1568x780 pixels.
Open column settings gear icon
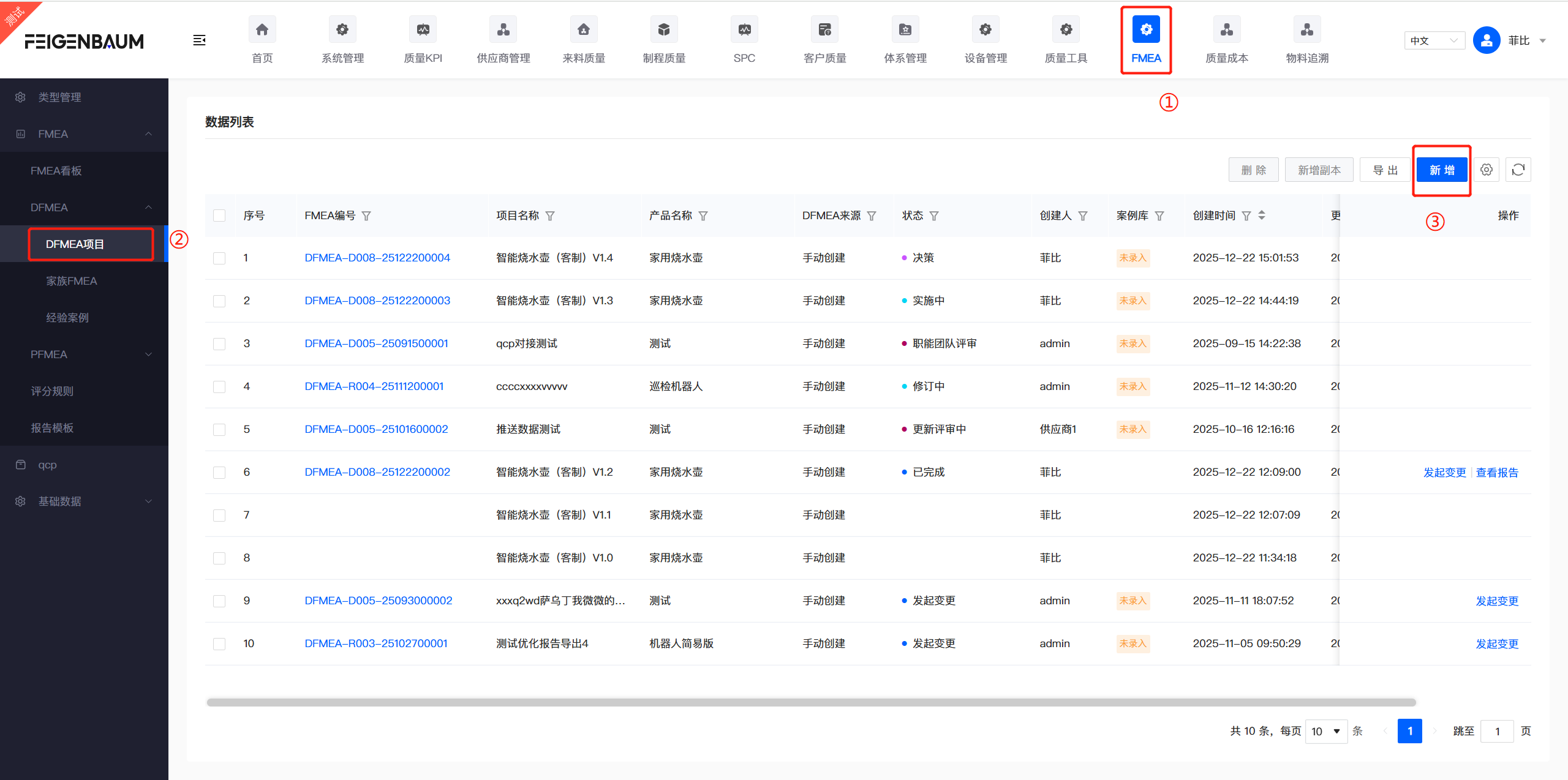click(1486, 170)
